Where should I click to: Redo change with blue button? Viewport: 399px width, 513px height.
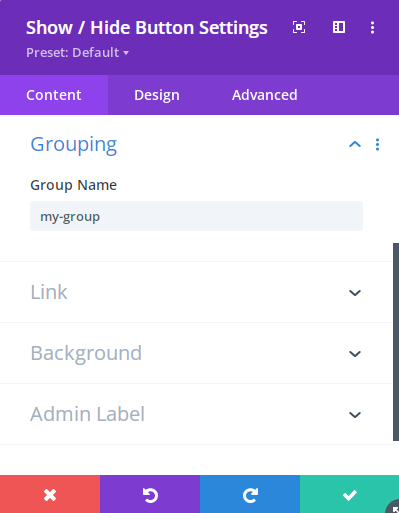(250, 495)
